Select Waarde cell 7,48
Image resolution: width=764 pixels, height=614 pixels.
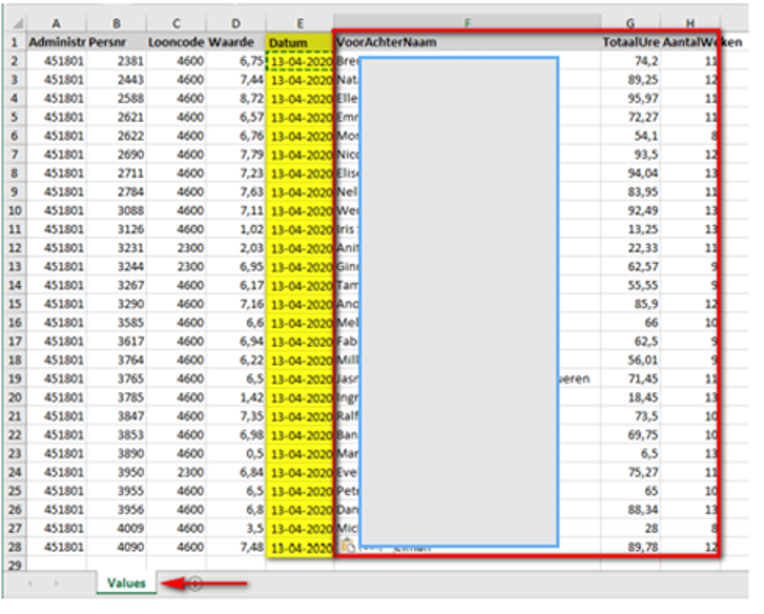(237, 547)
